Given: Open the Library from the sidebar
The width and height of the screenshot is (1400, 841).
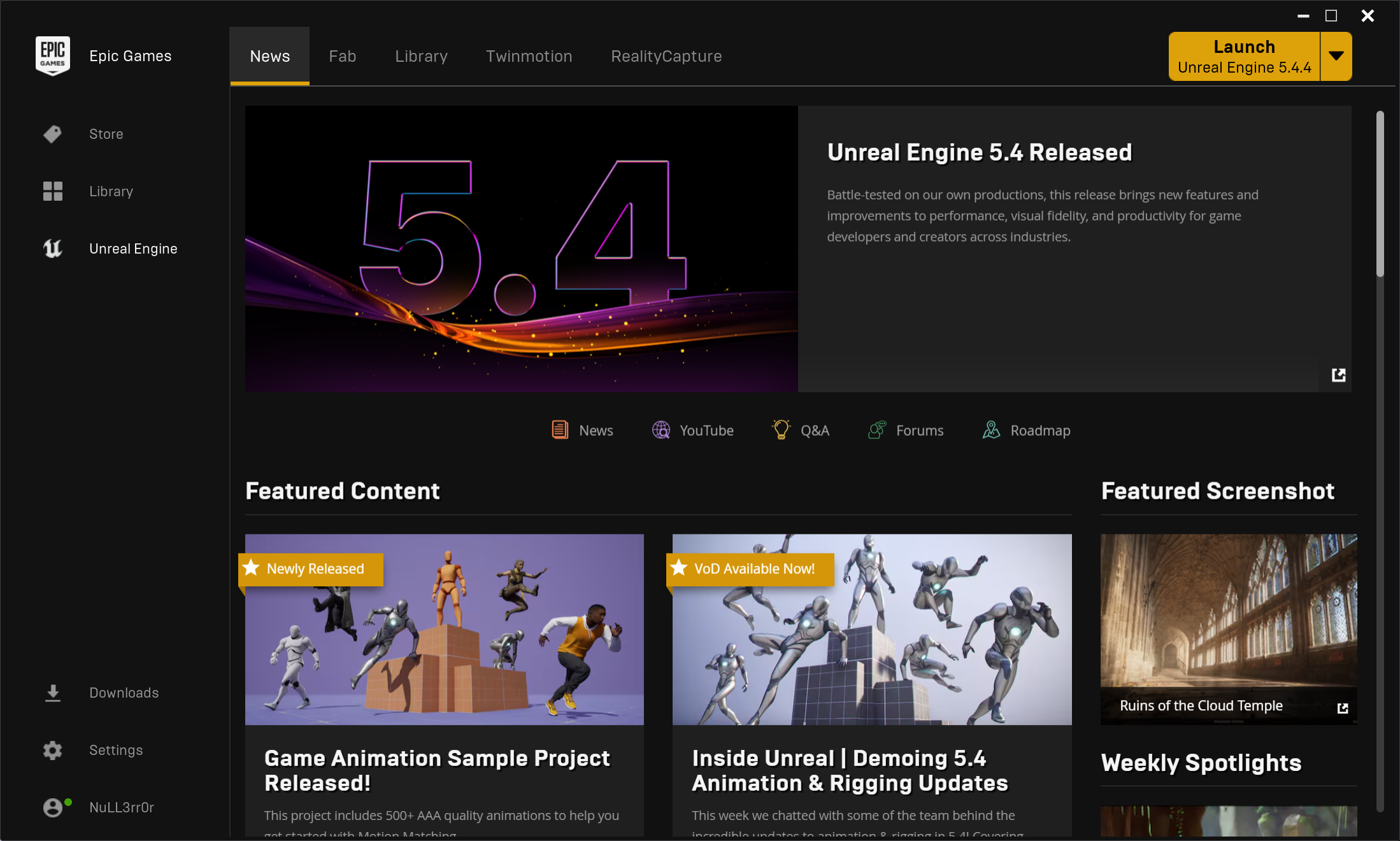Looking at the screenshot, I should pyautogui.click(x=111, y=191).
